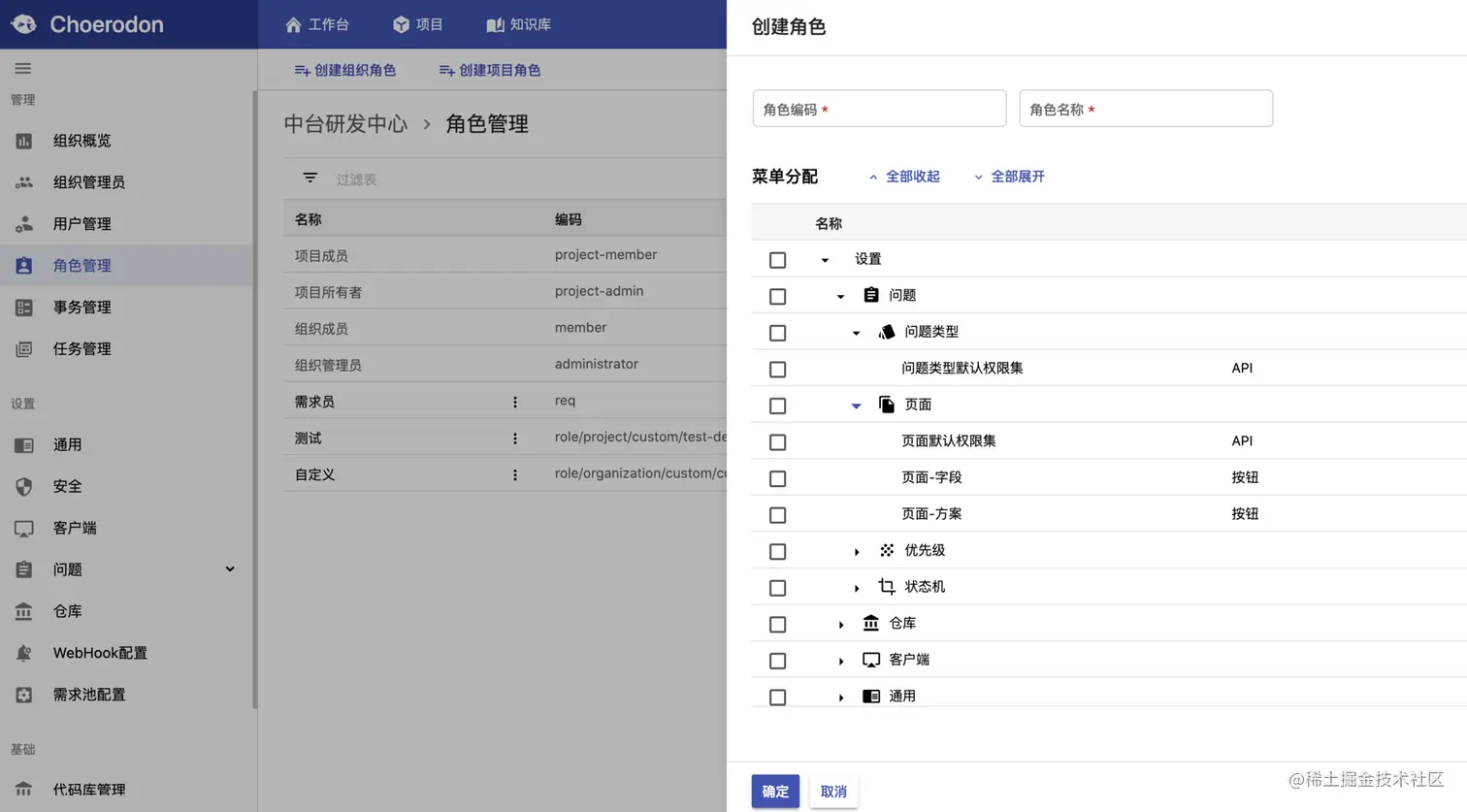This screenshot has width=1467, height=812.
Task: Select 事务管理 in the sidebar menu
Action: pyautogui.click(x=126, y=307)
